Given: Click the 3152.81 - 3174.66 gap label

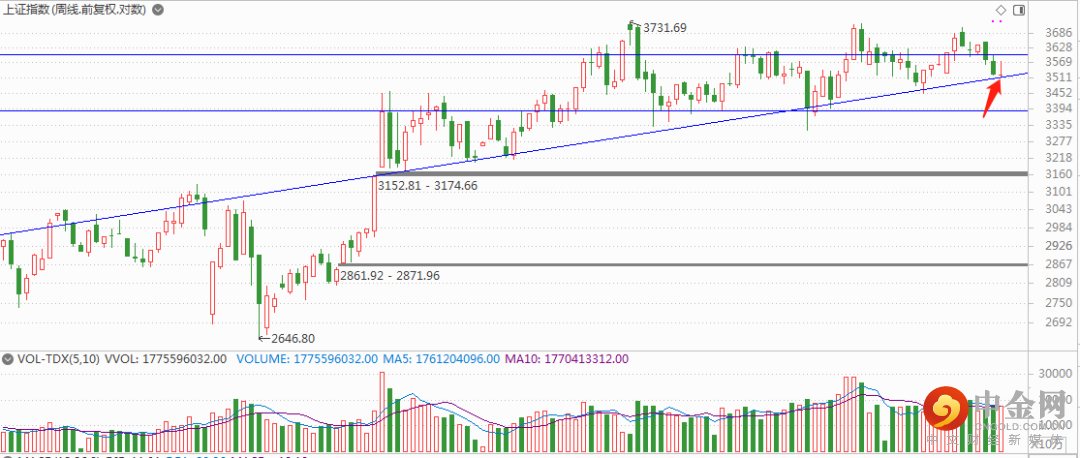Looking at the screenshot, I should (427, 185).
